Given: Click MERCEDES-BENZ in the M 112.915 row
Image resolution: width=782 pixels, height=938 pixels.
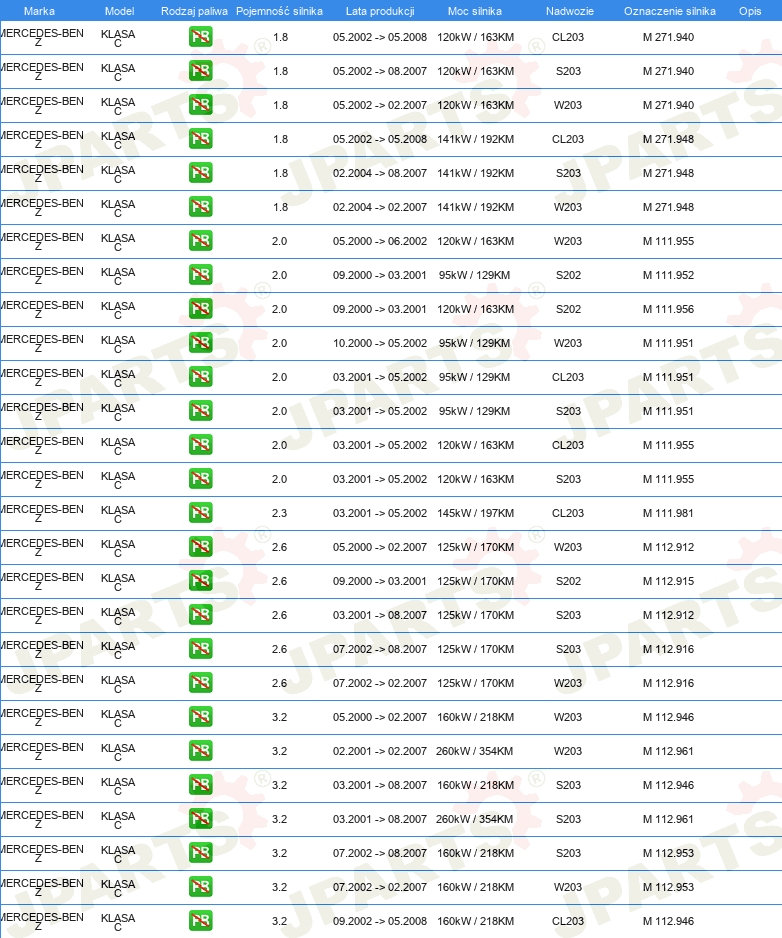Looking at the screenshot, I should (41, 582).
